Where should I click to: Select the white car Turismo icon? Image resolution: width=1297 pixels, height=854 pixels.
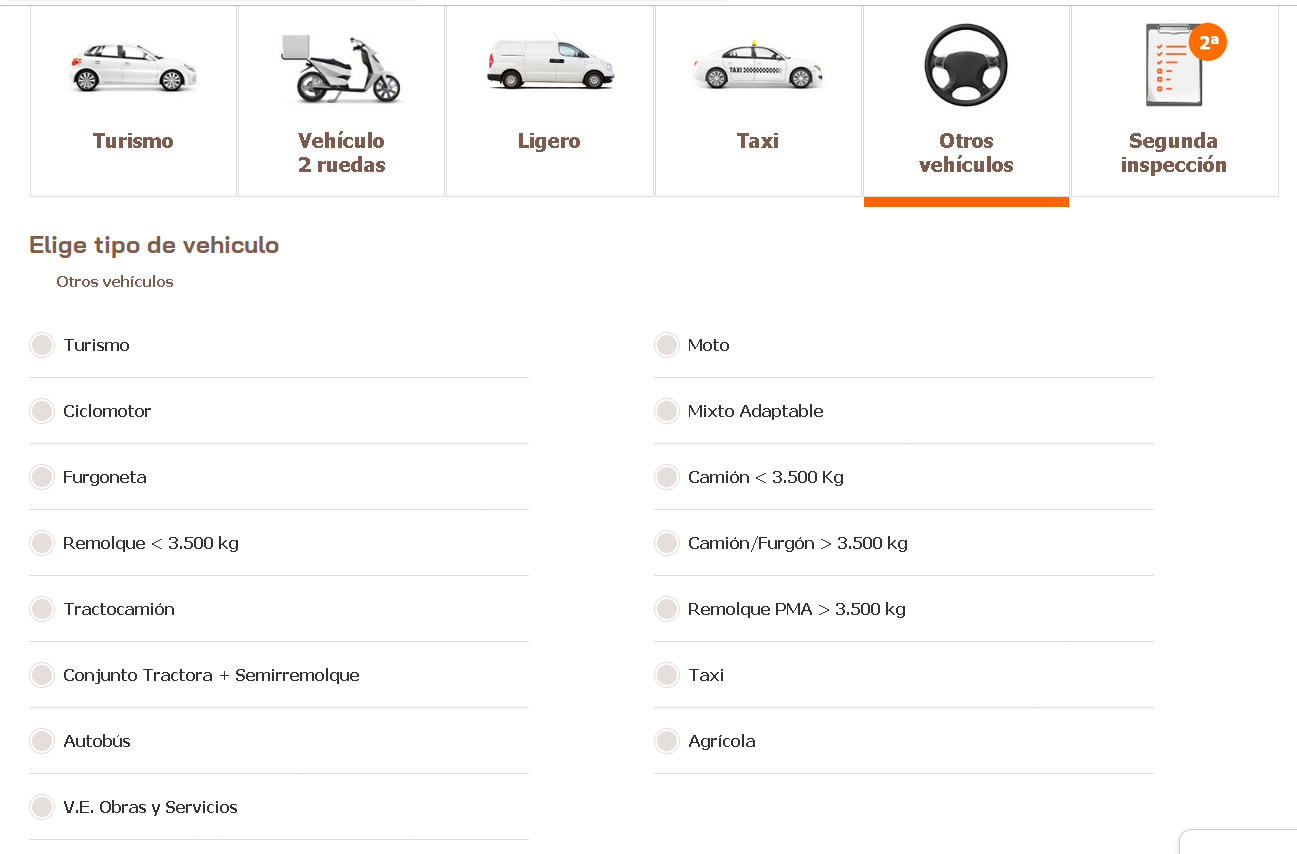click(x=133, y=67)
